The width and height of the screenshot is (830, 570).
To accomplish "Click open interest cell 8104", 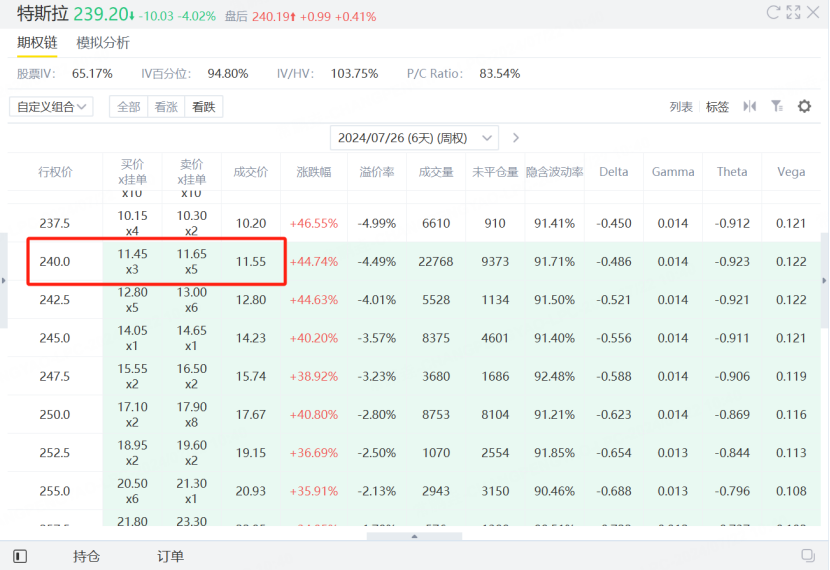I will pos(495,414).
